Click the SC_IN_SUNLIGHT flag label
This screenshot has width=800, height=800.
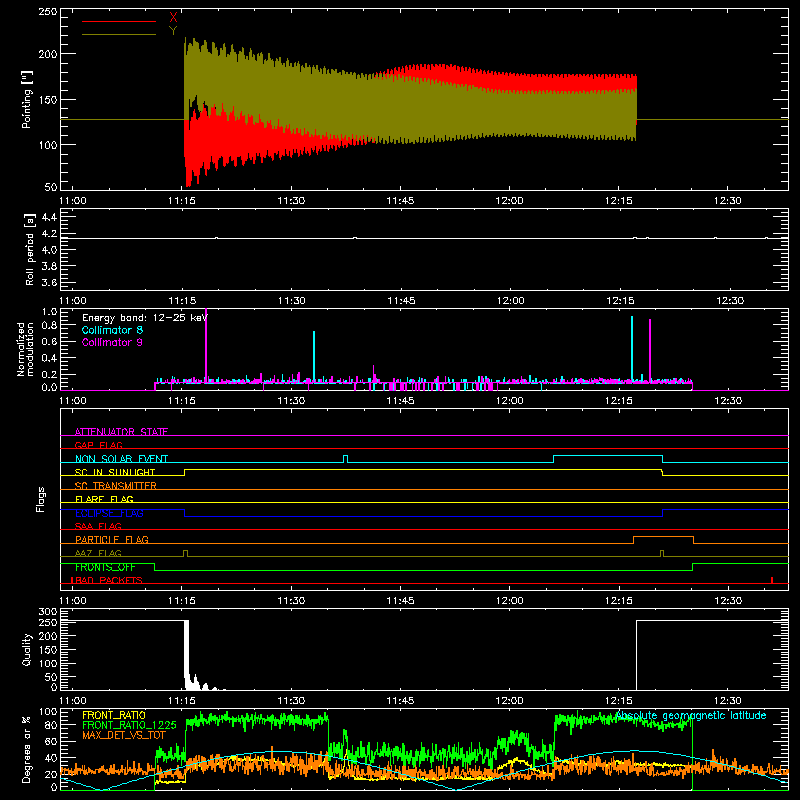115,472
